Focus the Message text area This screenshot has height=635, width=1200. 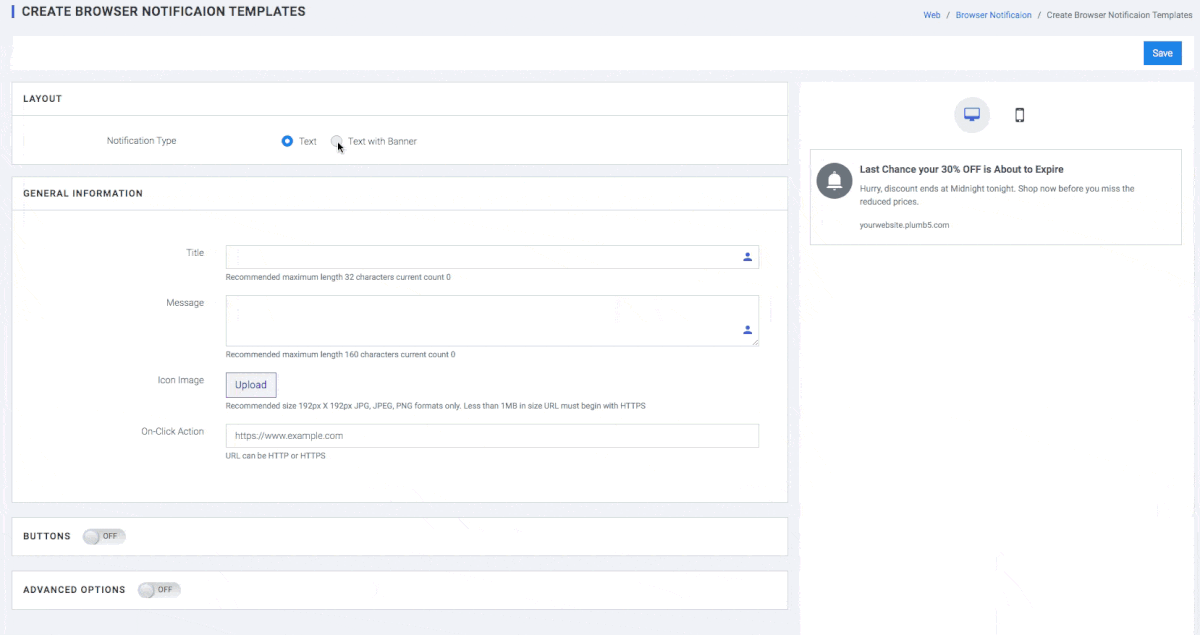(492, 321)
